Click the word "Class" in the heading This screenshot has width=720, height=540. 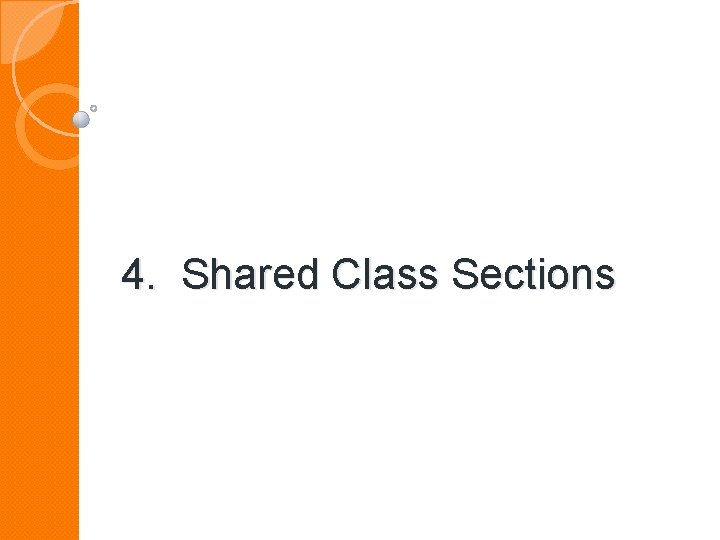385,274
